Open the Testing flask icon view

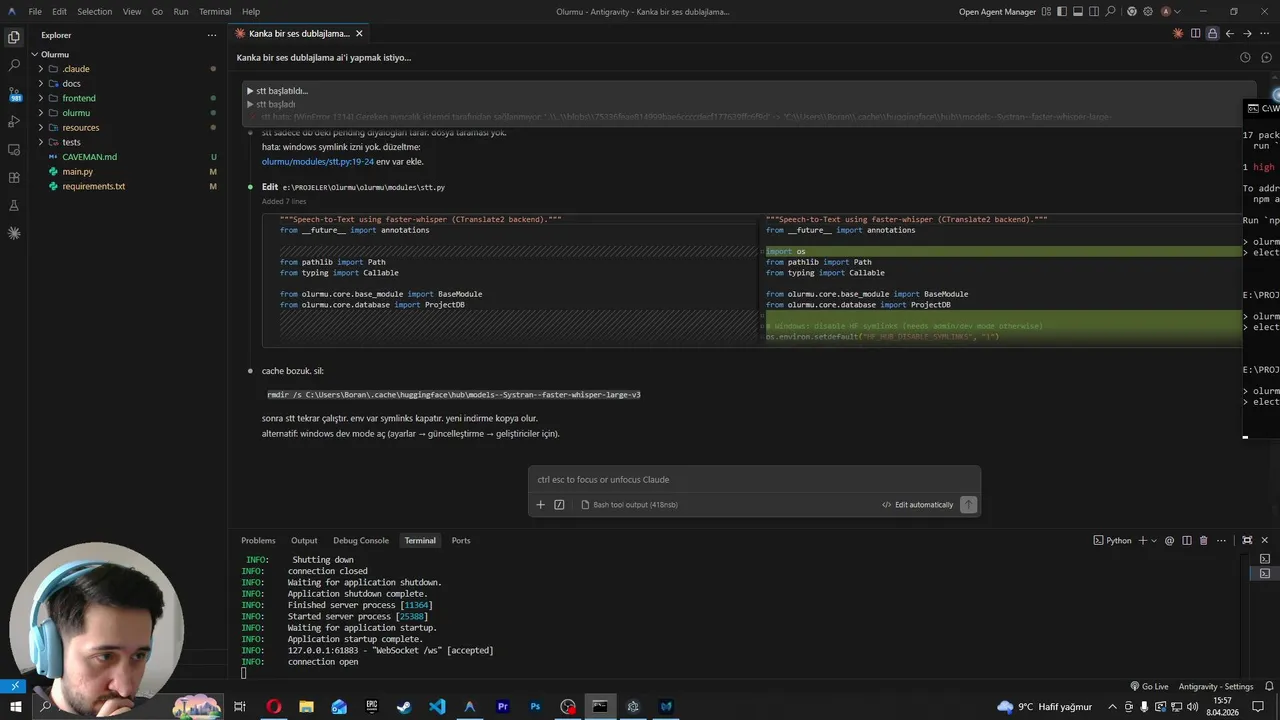pos(14,205)
